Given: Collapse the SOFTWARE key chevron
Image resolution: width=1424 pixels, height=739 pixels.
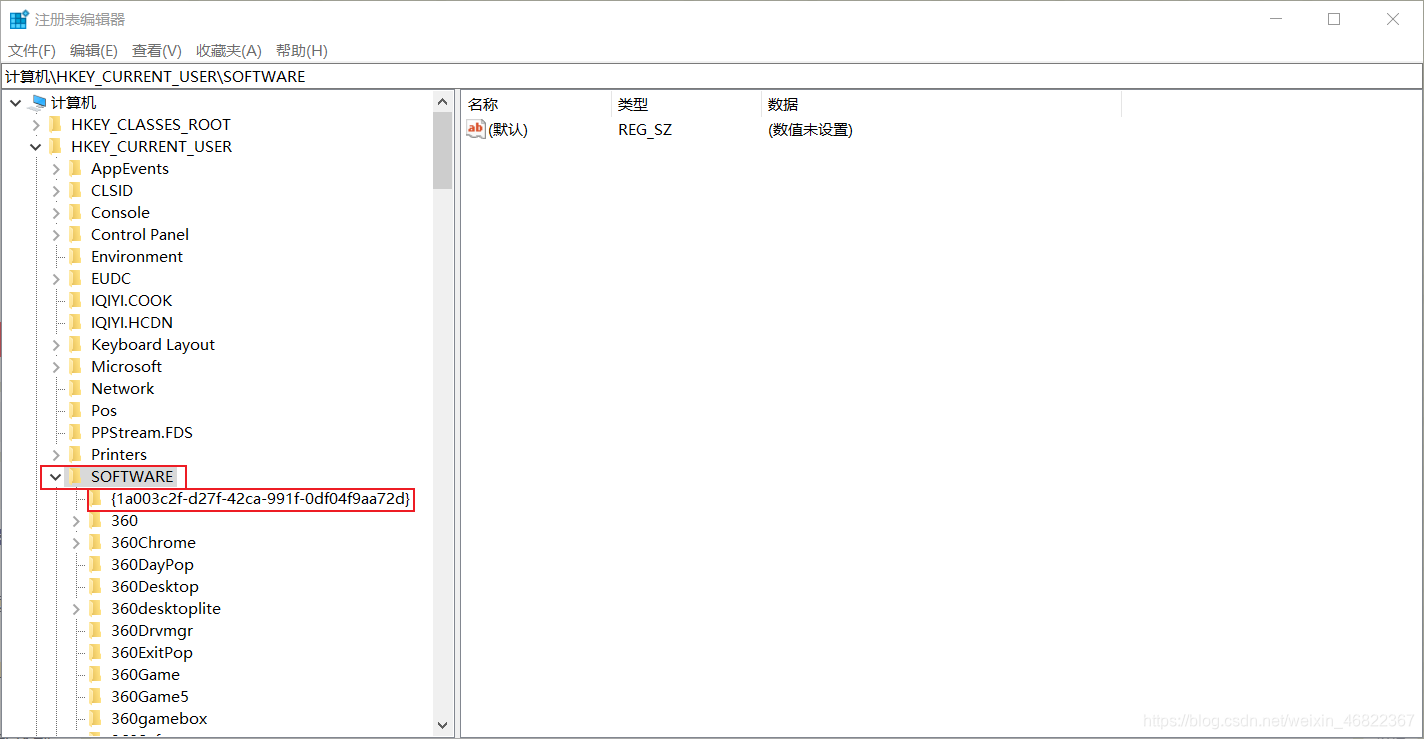Looking at the screenshot, I should [55, 476].
